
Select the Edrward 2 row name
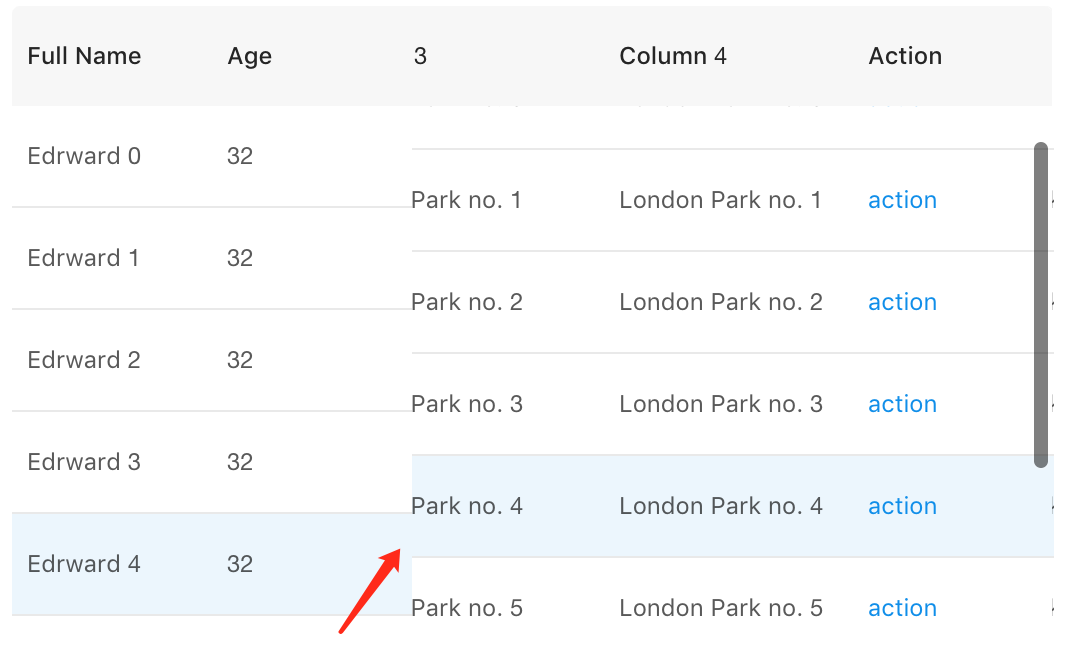click(84, 360)
